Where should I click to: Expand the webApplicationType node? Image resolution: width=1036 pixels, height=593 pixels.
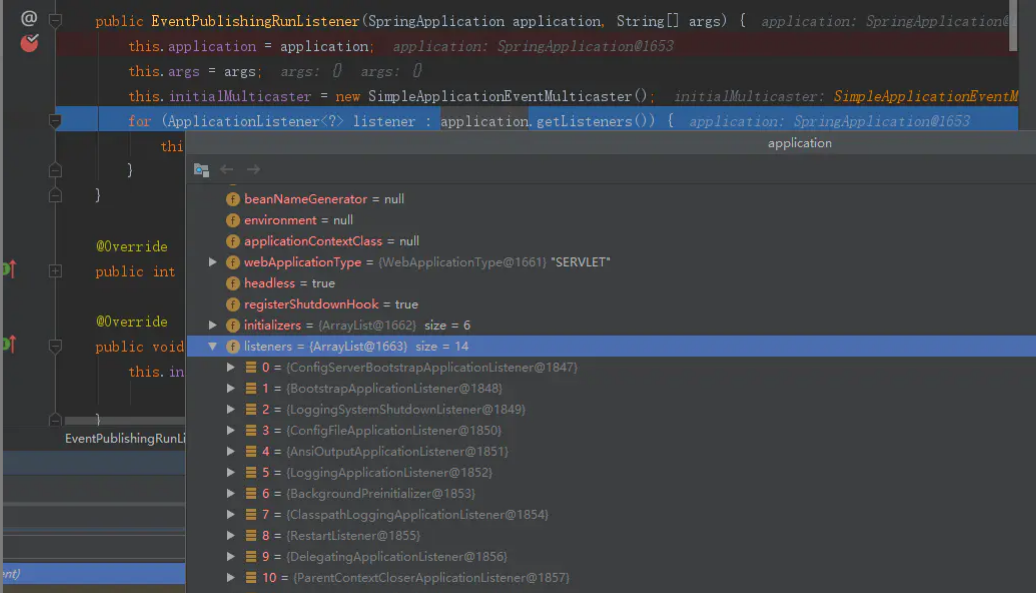[213, 262]
